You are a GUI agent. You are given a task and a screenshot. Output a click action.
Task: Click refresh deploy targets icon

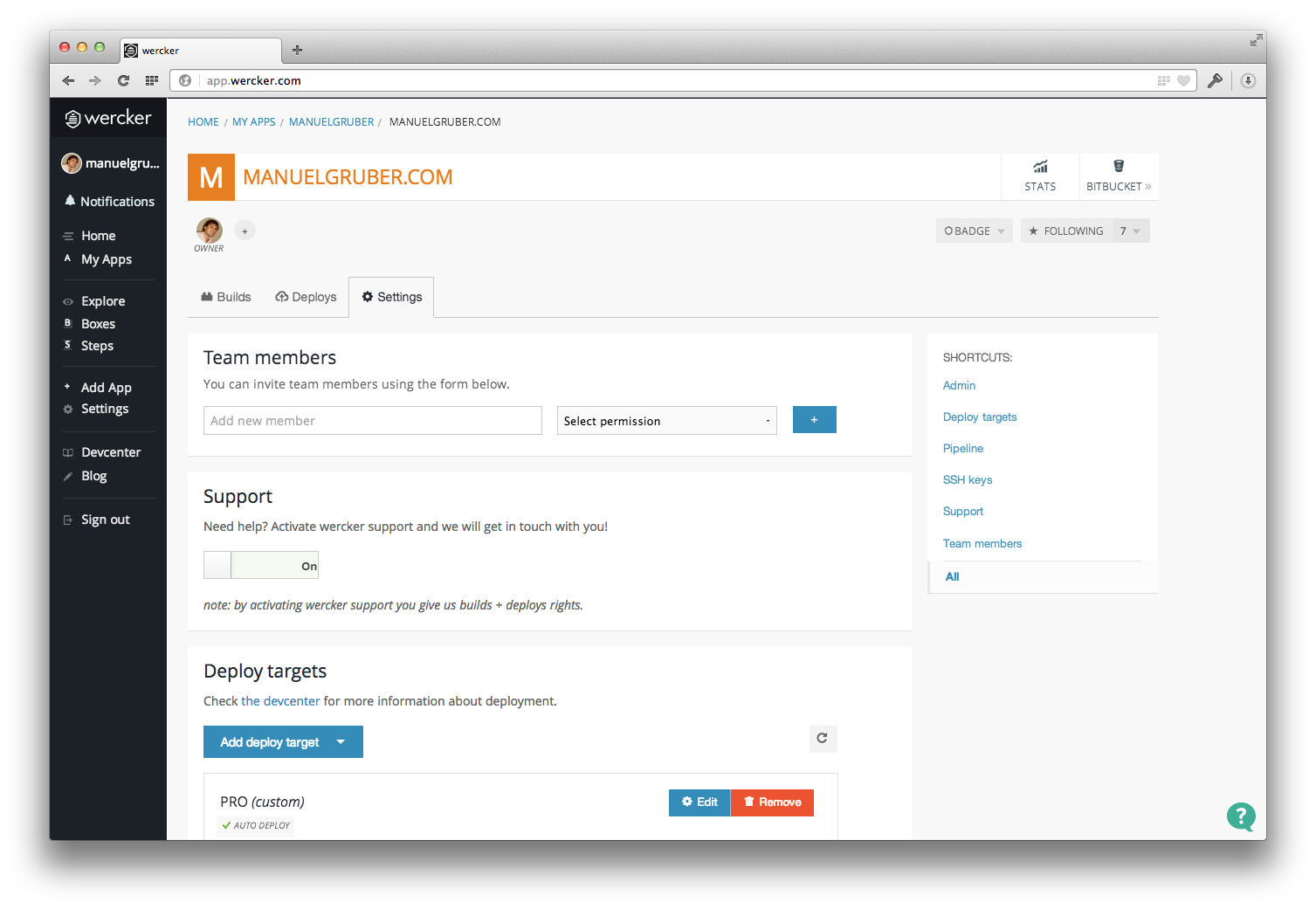coord(823,739)
